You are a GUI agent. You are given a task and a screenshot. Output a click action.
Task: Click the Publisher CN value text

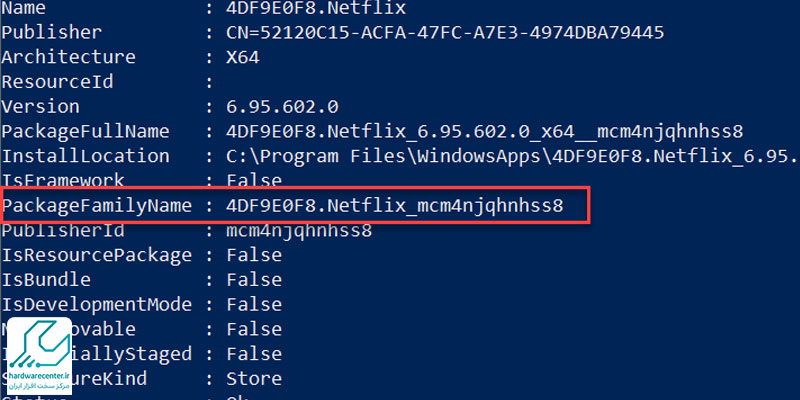(x=445, y=33)
